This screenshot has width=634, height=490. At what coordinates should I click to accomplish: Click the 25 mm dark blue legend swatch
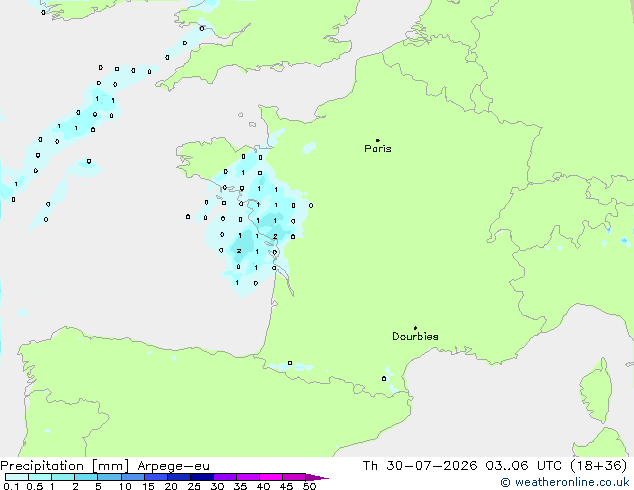(202, 477)
